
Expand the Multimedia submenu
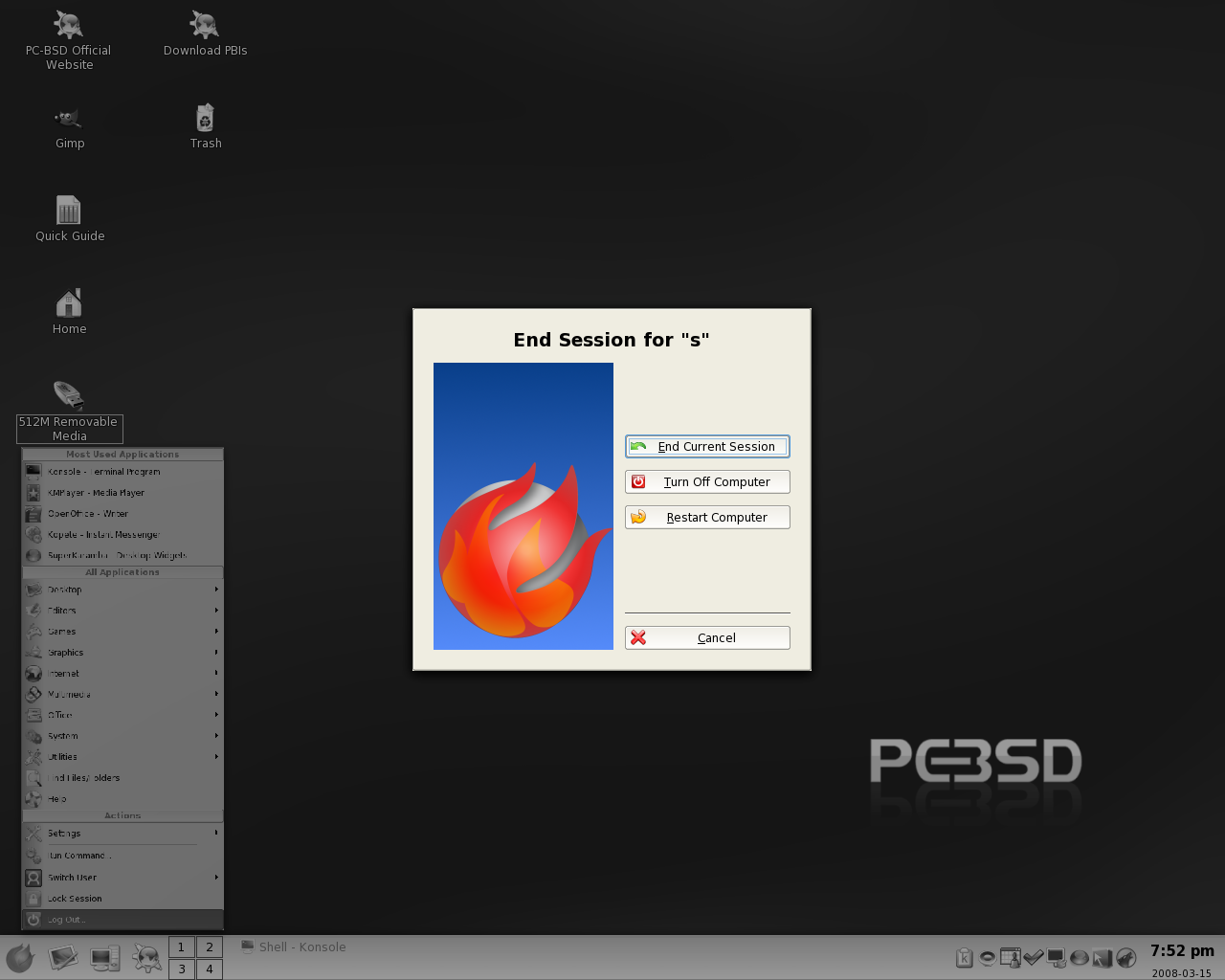(122, 695)
